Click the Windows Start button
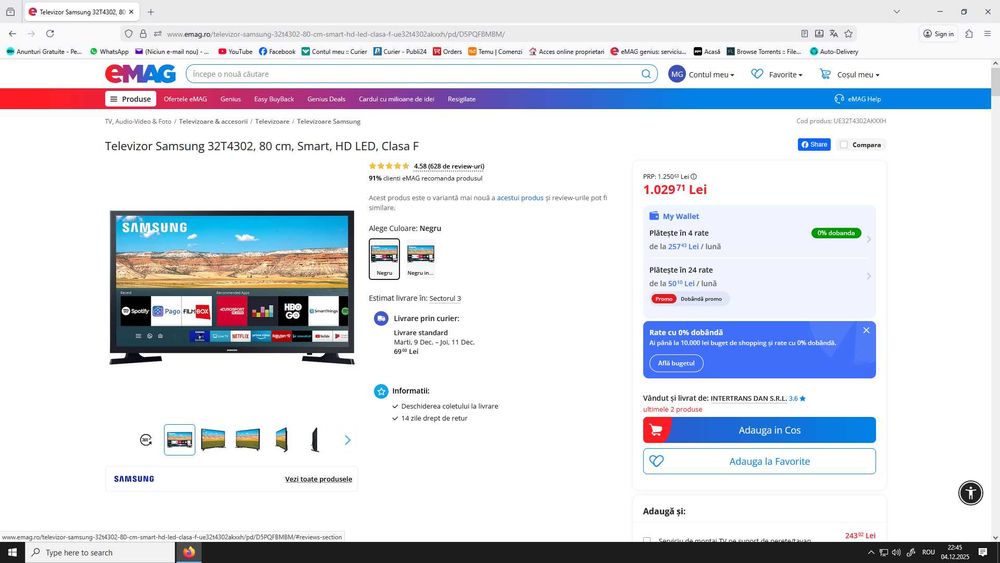Screen dimensions: 1000x563 [12, 552]
